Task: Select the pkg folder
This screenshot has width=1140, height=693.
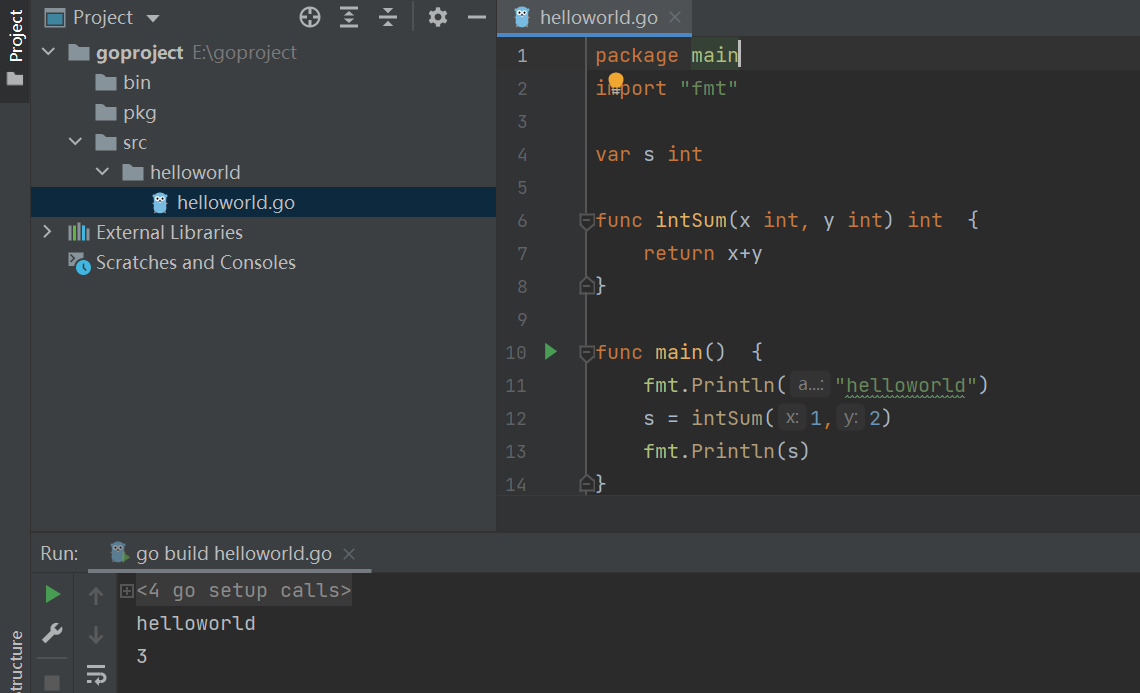Action: [x=140, y=113]
